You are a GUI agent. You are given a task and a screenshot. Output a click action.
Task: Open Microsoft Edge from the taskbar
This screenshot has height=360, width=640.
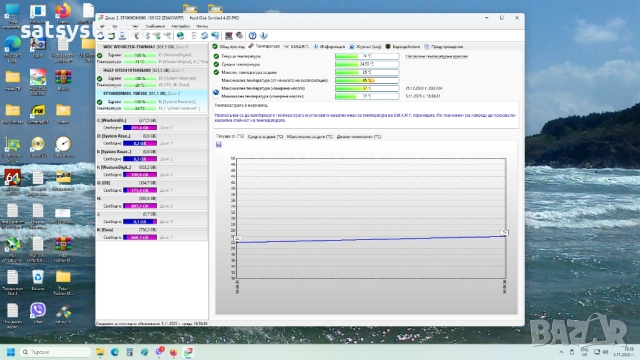(115, 352)
